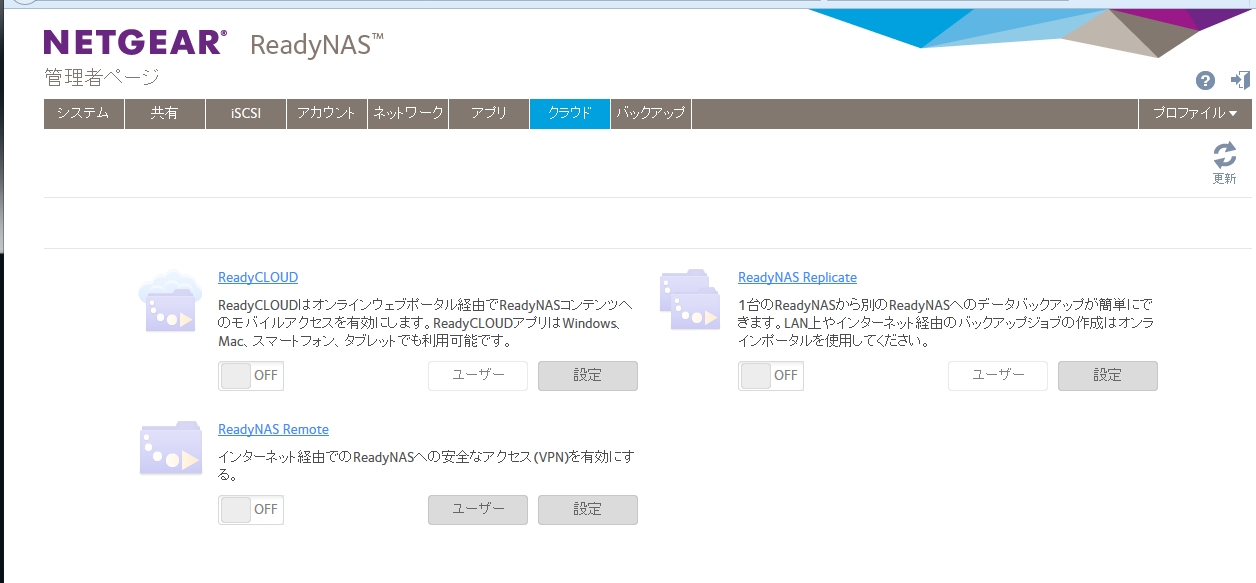1256x583 pixels.
Task: Click the ReadyNAS Remote VPN description text
Action: coord(426,466)
